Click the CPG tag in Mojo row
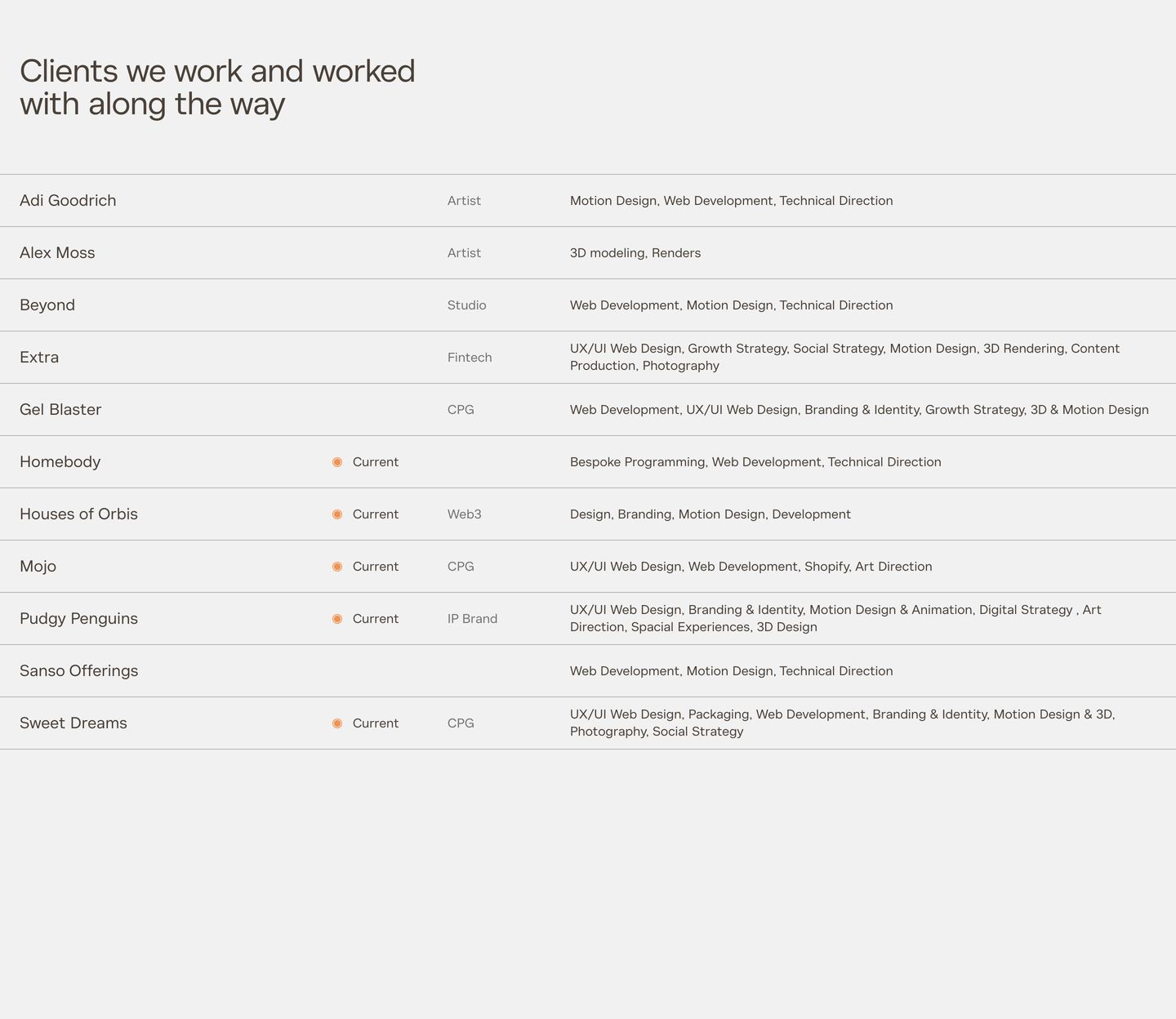The width and height of the screenshot is (1176, 1019). tap(461, 567)
